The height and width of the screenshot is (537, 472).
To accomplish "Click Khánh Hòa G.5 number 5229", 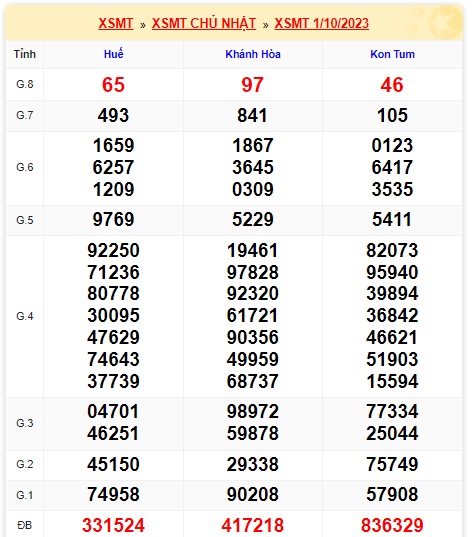I will pyautogui.click(x=253, y=220).
